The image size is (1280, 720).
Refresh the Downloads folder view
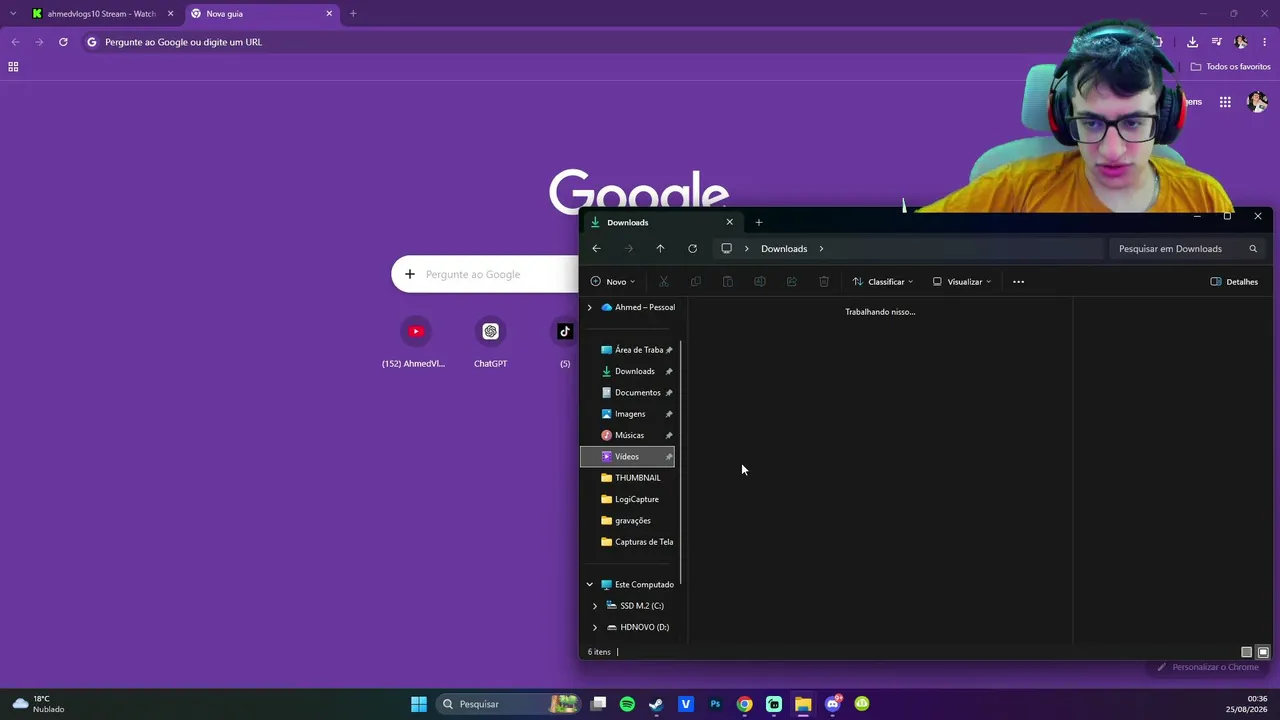pyautogui.click(x=692, y=249)
